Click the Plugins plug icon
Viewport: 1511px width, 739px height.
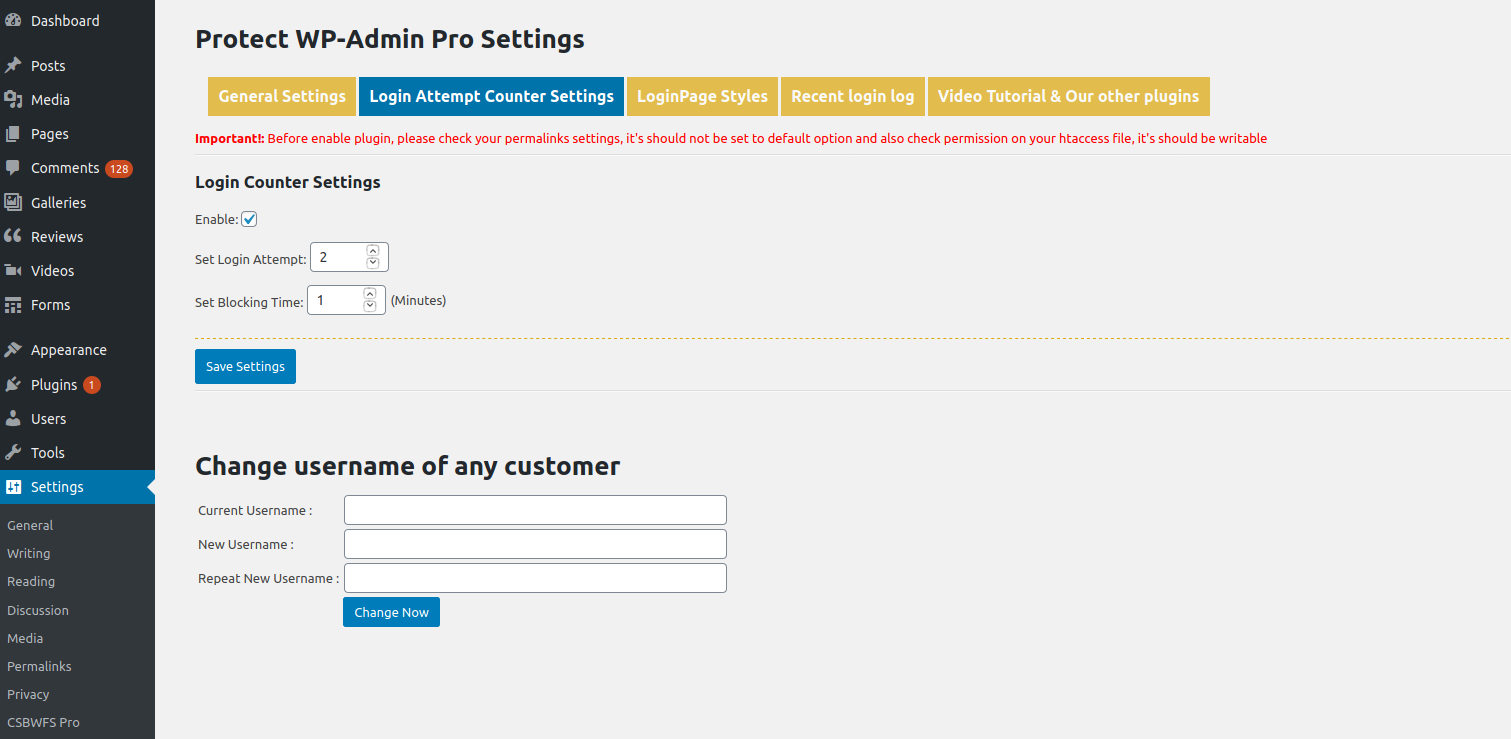[x=13, y=385]
